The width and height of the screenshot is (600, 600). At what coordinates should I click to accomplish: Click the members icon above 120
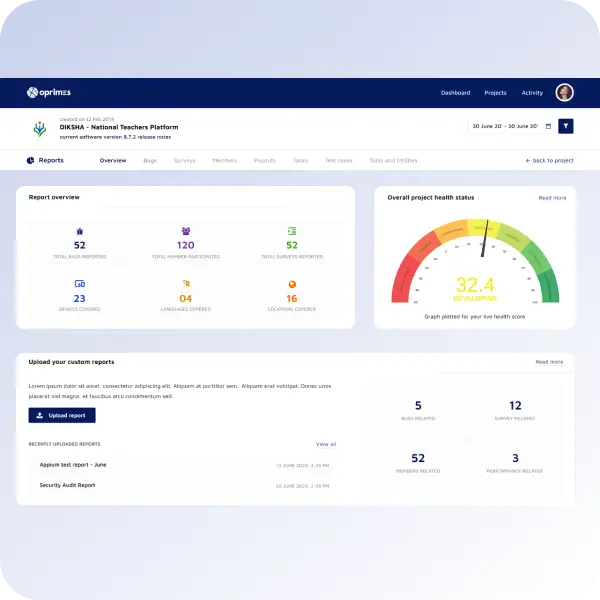pyautogui.click(x=186, y=231)
